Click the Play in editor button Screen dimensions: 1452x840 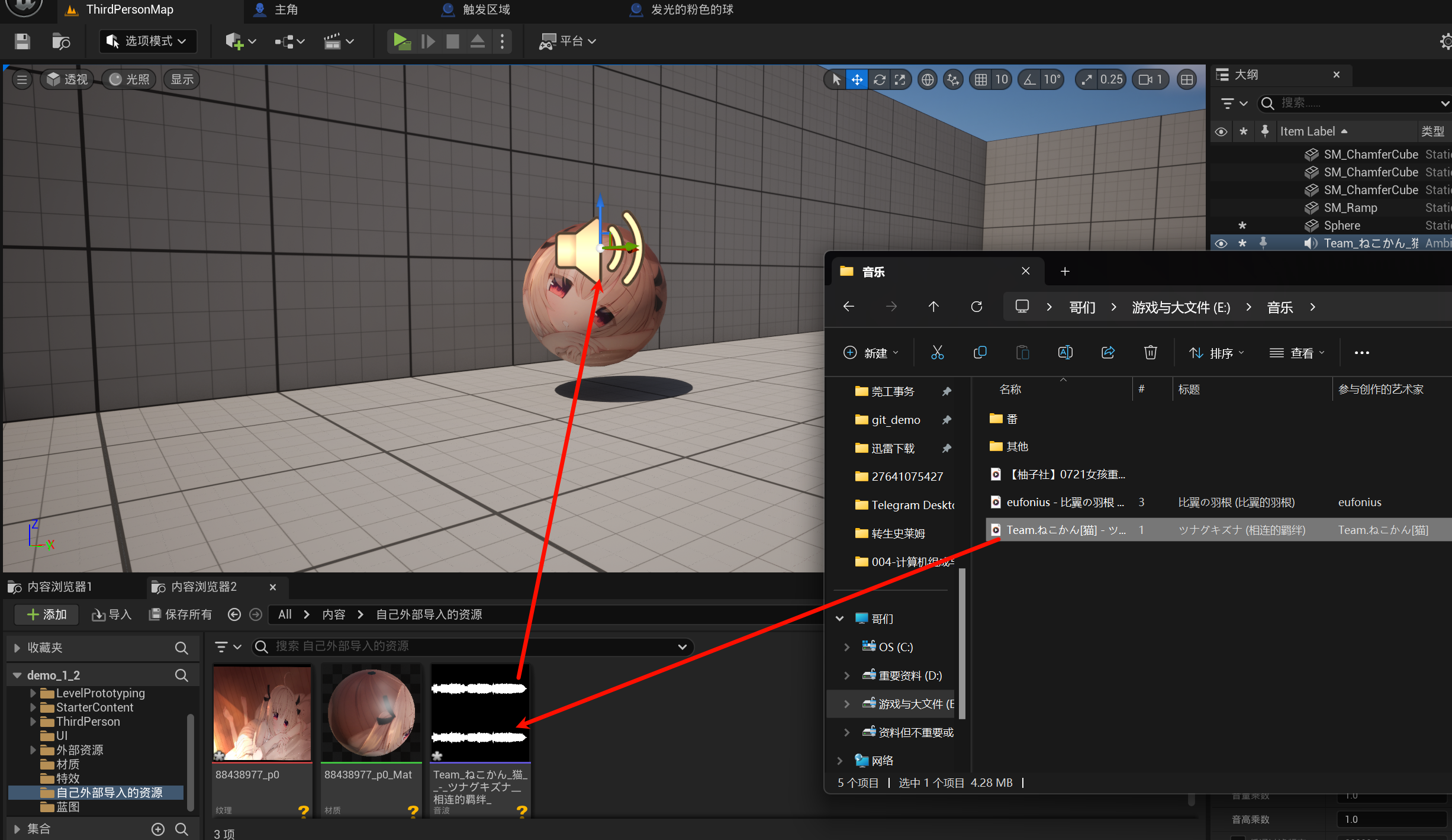click(401, 41)
